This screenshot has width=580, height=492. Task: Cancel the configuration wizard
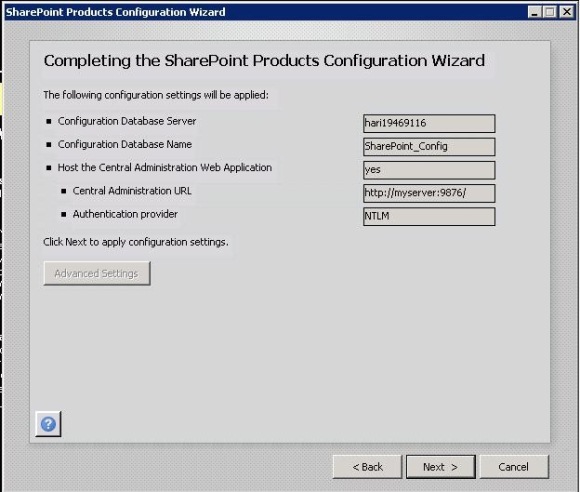pos(514,467)
